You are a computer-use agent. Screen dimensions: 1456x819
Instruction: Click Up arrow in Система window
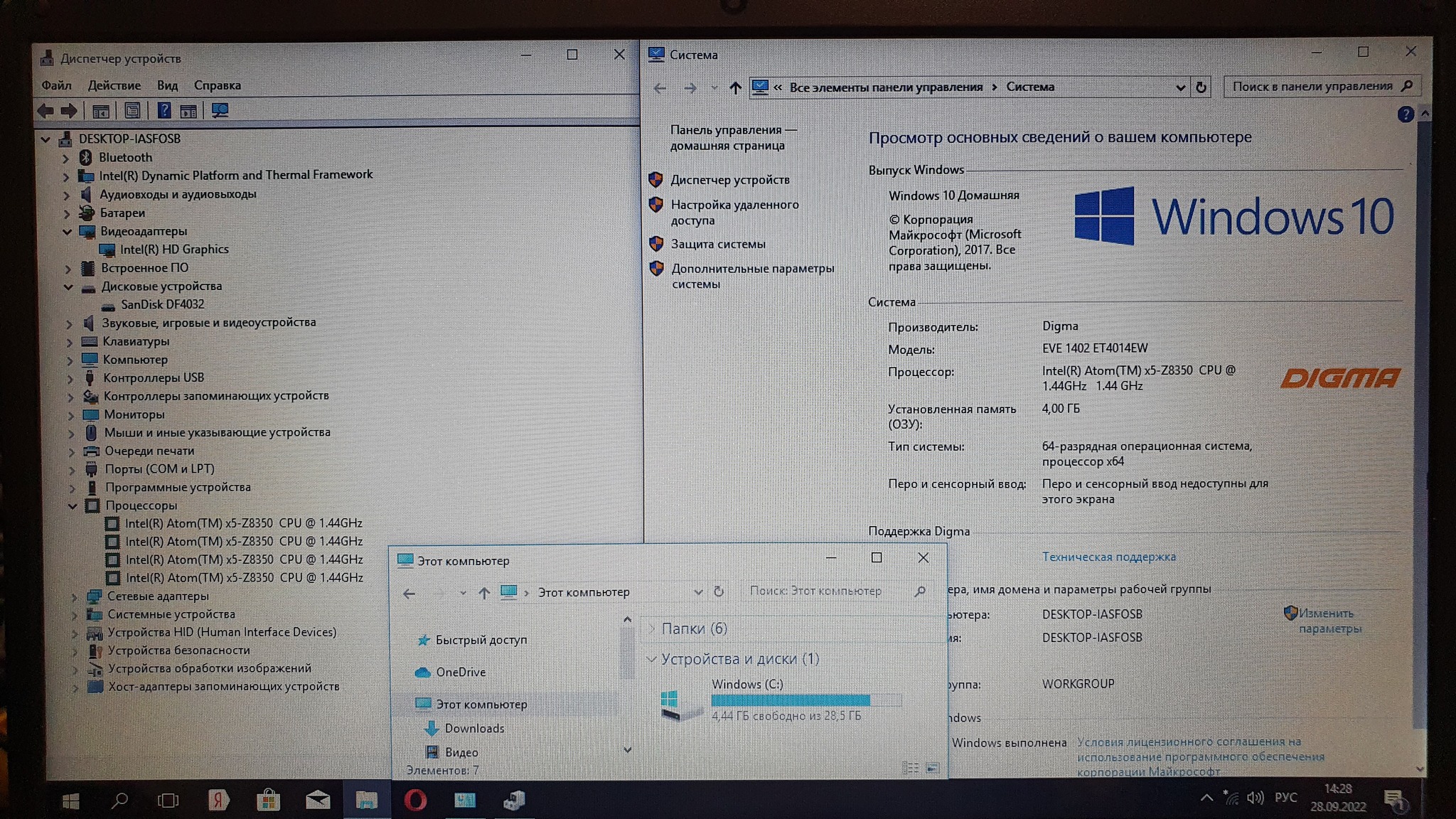pos(735,88)
